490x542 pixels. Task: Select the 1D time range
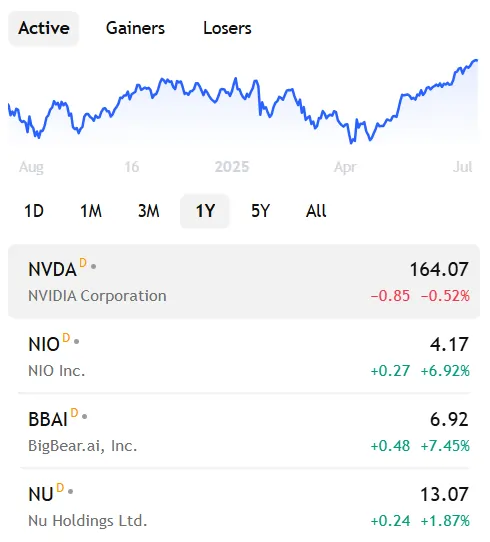pyautogui.click(x=34, y=211)
